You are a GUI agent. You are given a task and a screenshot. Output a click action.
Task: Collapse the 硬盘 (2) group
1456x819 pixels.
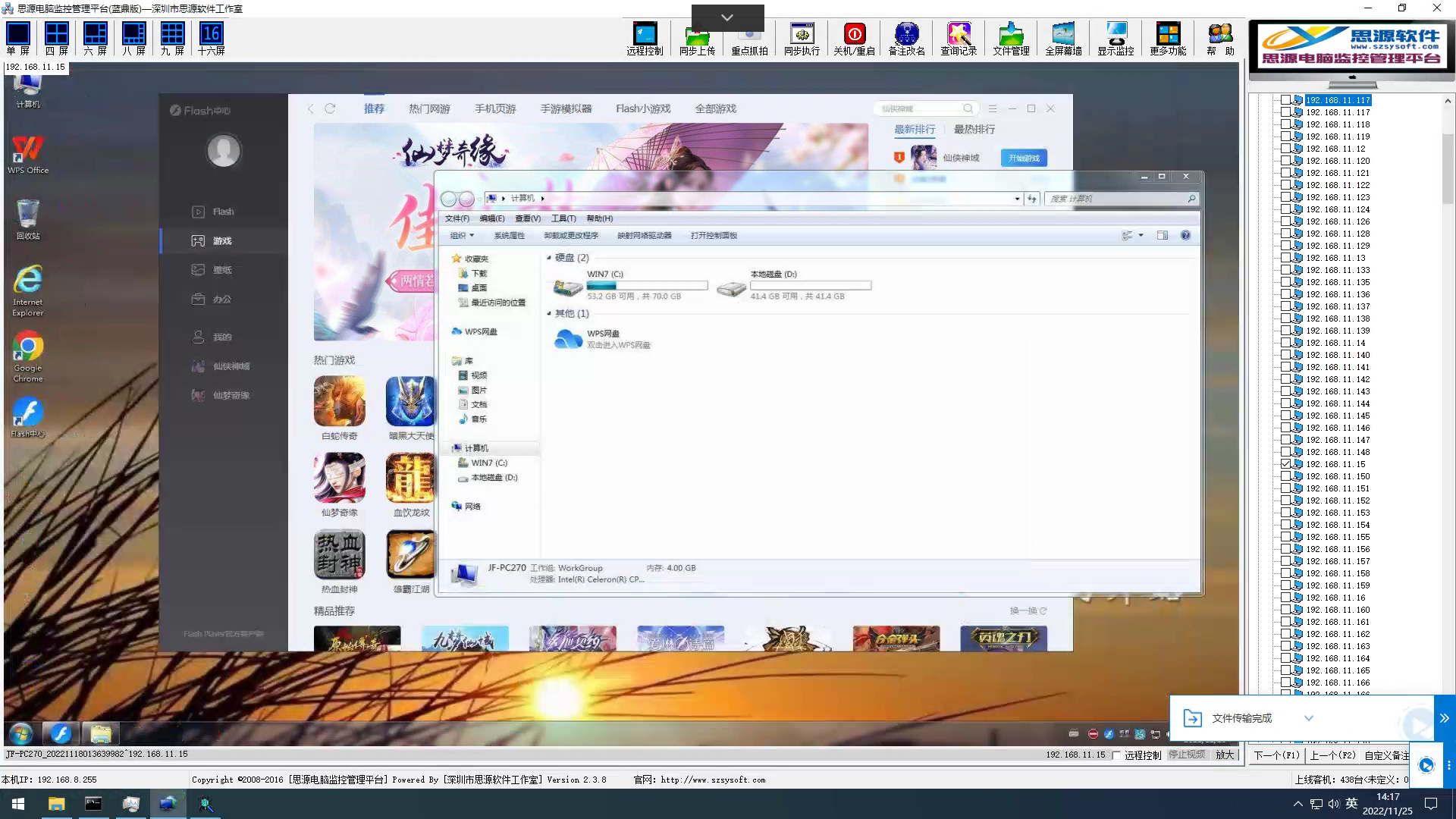click(549, 258)
